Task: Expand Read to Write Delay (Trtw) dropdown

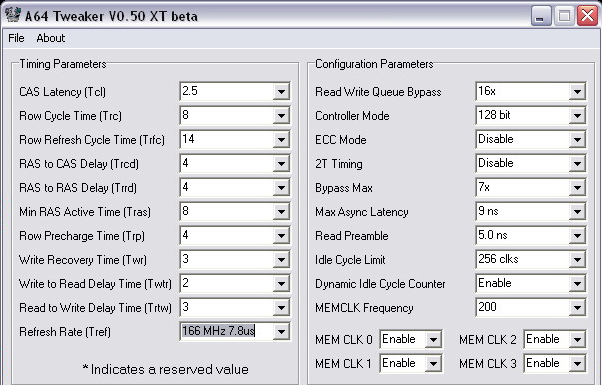Action: click(281, 307)
